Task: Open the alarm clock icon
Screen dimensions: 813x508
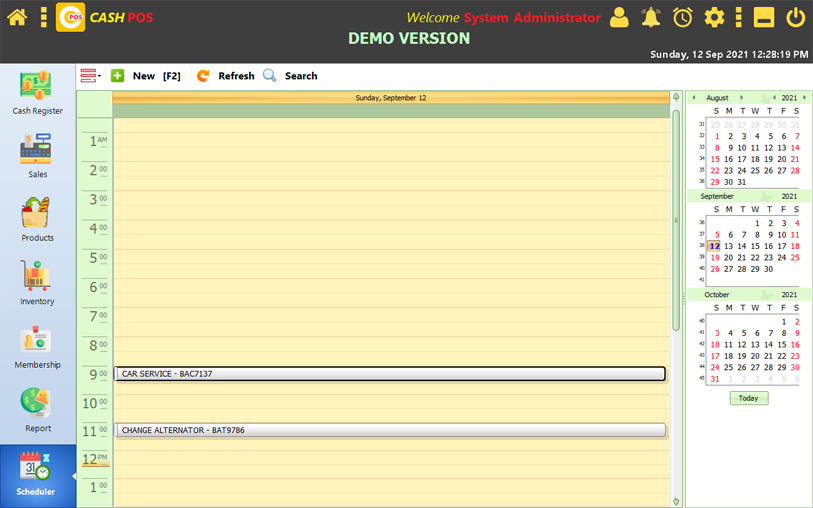Action: (682, 17)
